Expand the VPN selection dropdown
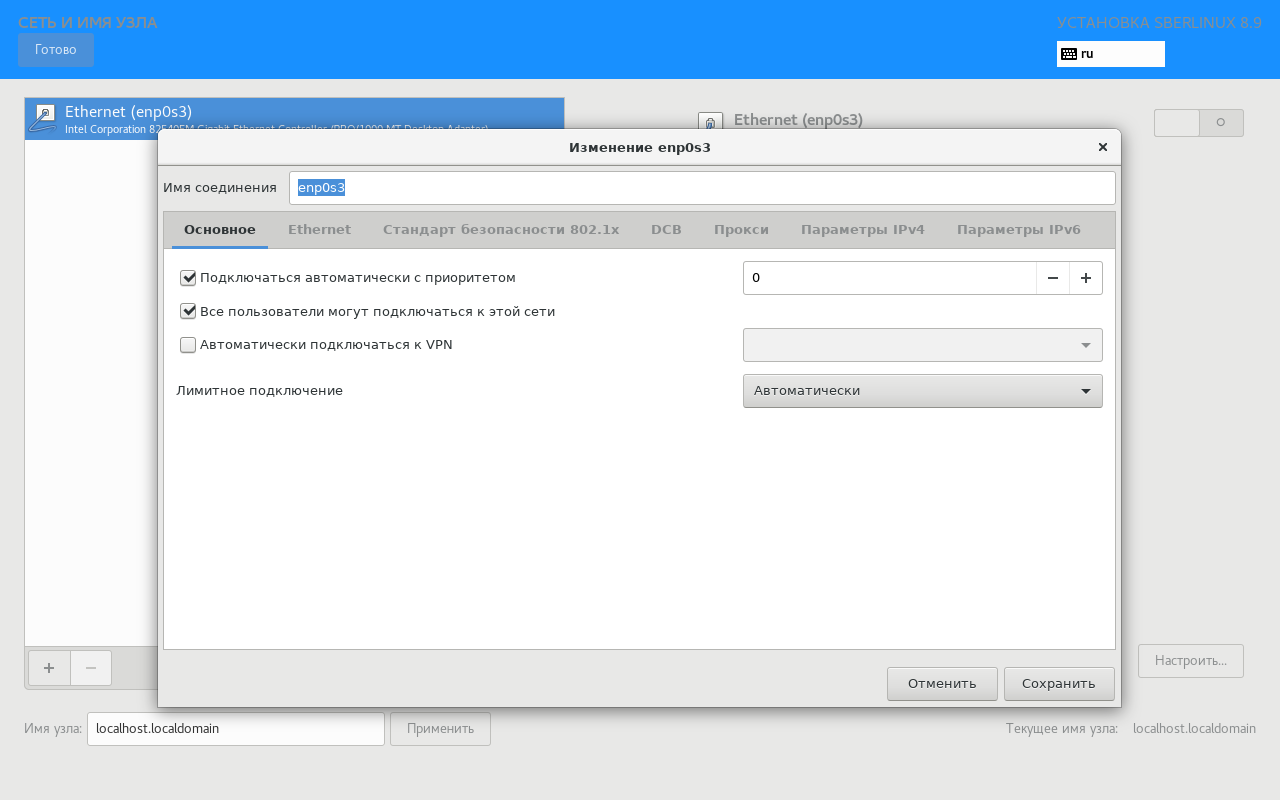 [x=922, y=345]
